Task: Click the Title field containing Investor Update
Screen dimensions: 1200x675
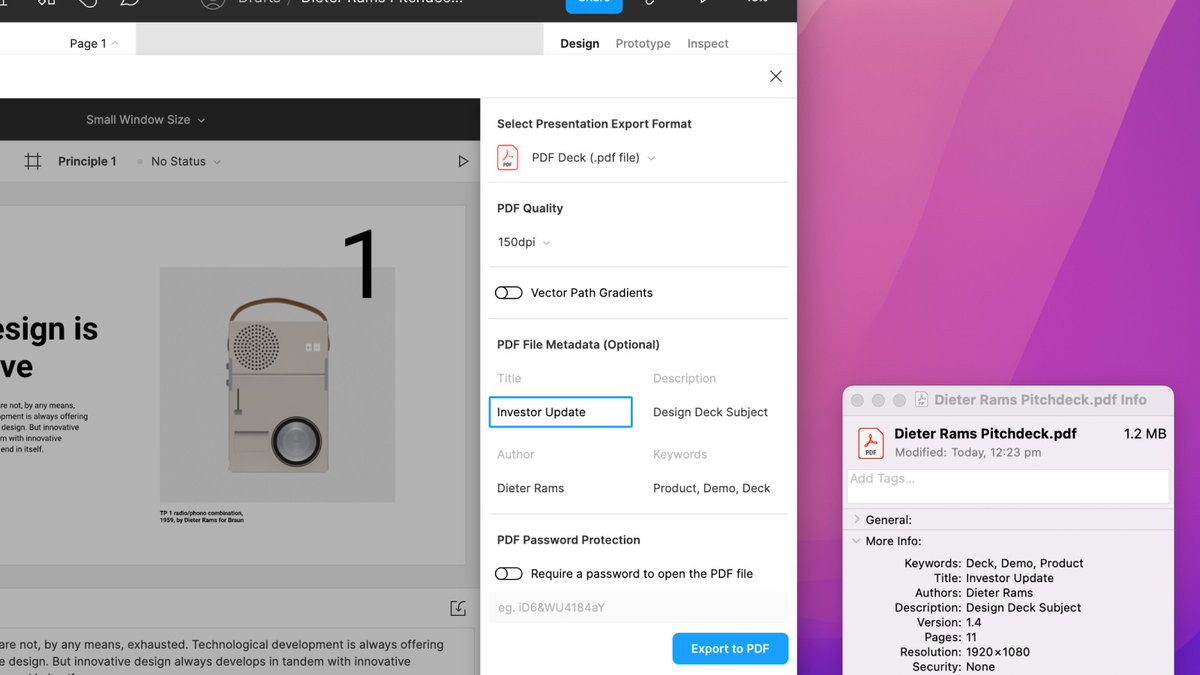Action: pos(561,412)
